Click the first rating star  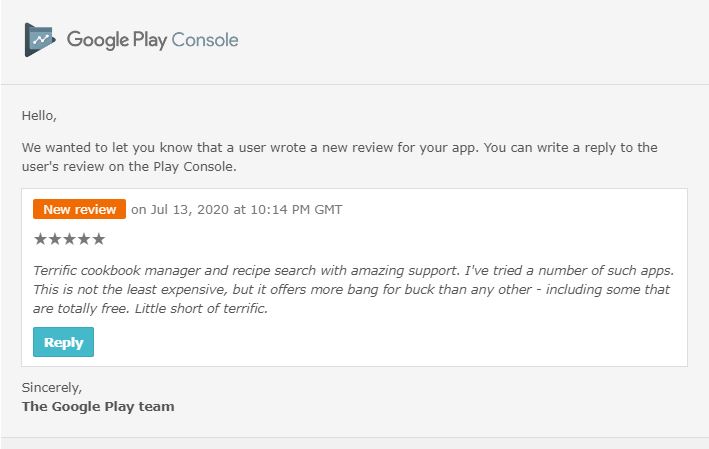pyautogui.click(x=40, y=239)
